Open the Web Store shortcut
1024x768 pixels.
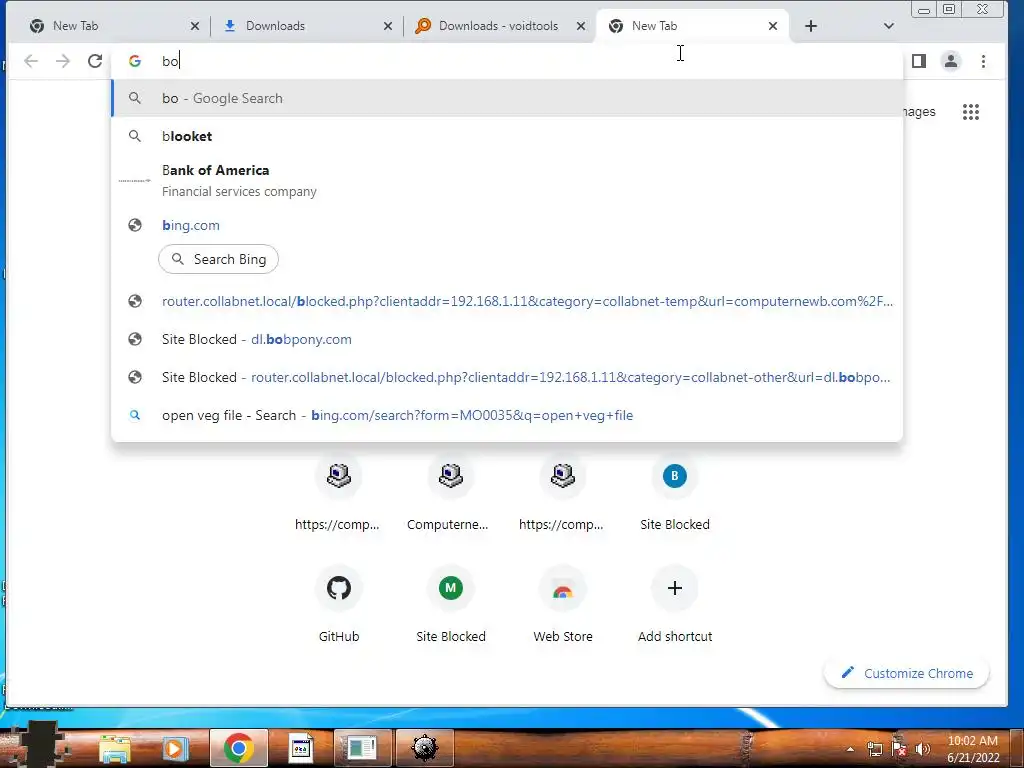pyautogui.click(x=562, y=605)
